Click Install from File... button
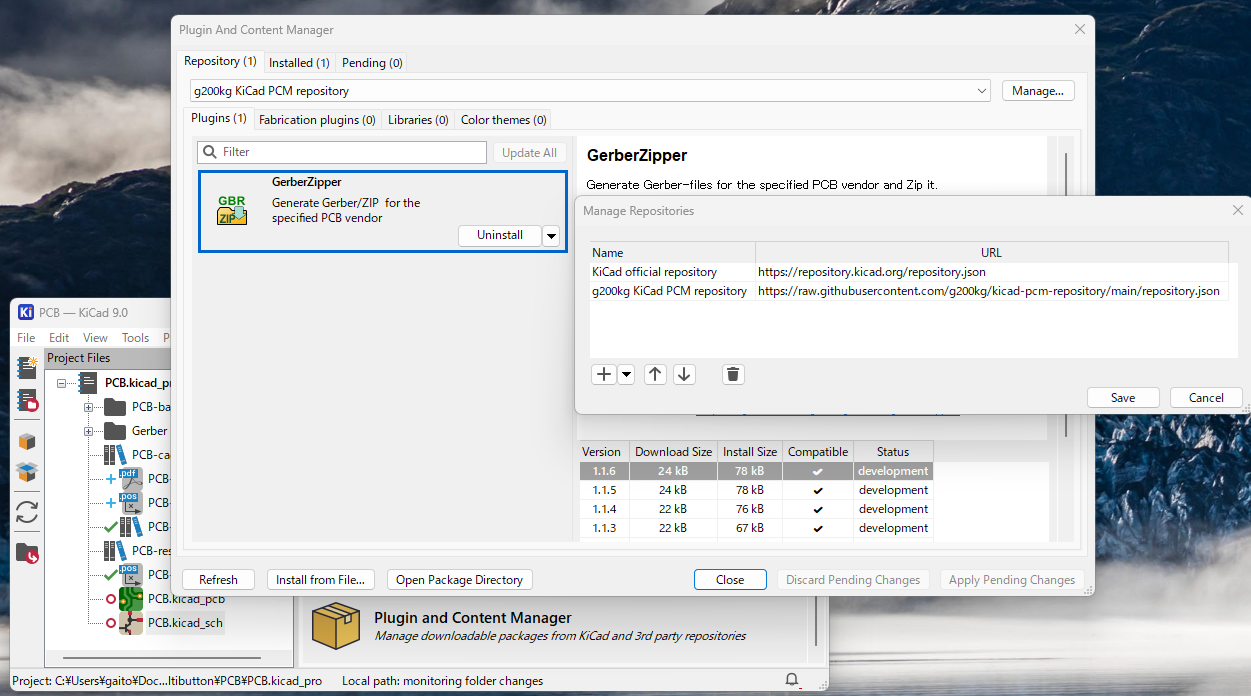 coord(322,580)
